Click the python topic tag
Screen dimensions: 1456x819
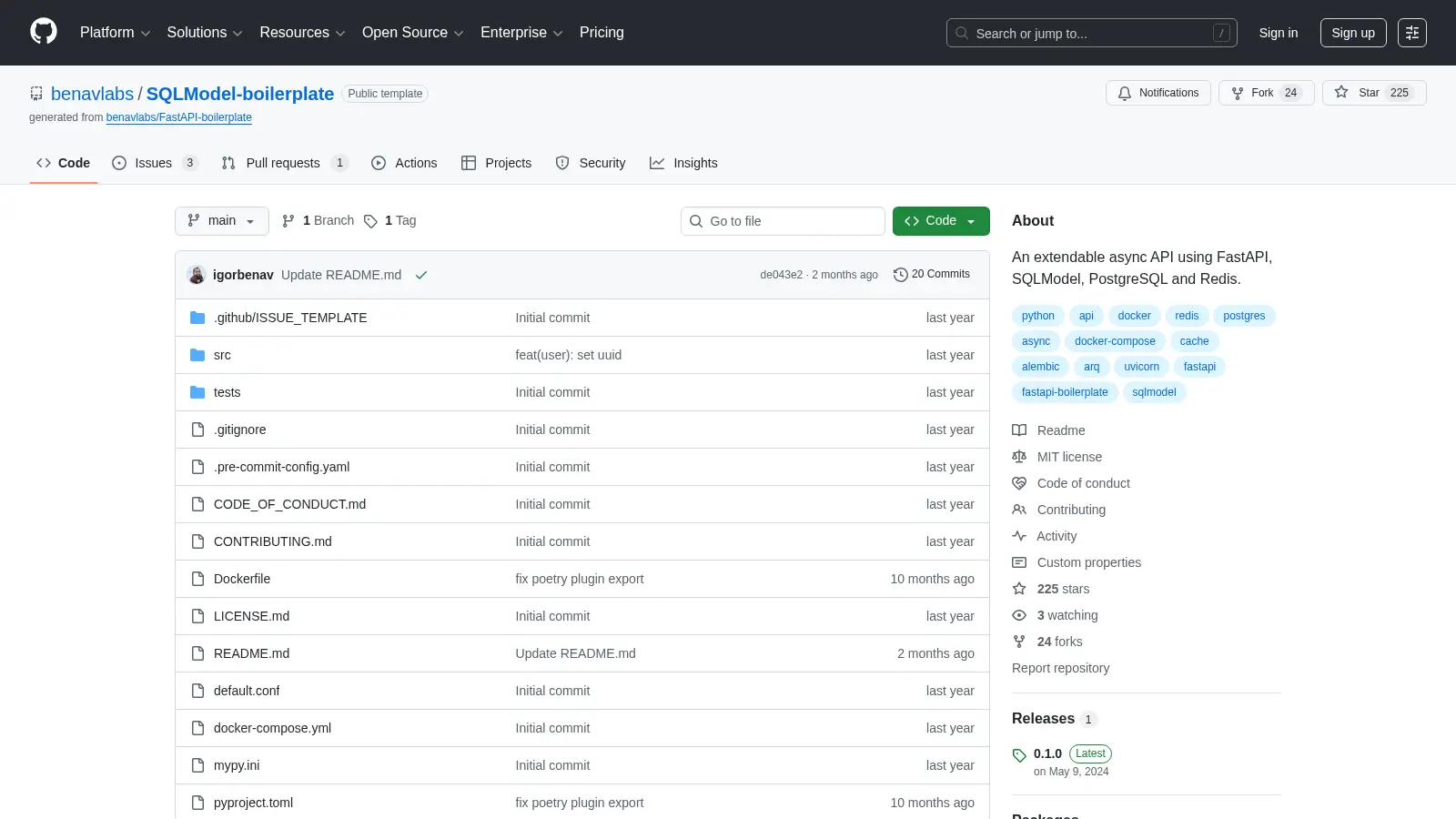pyautogui.click(x=1038, y=316)
